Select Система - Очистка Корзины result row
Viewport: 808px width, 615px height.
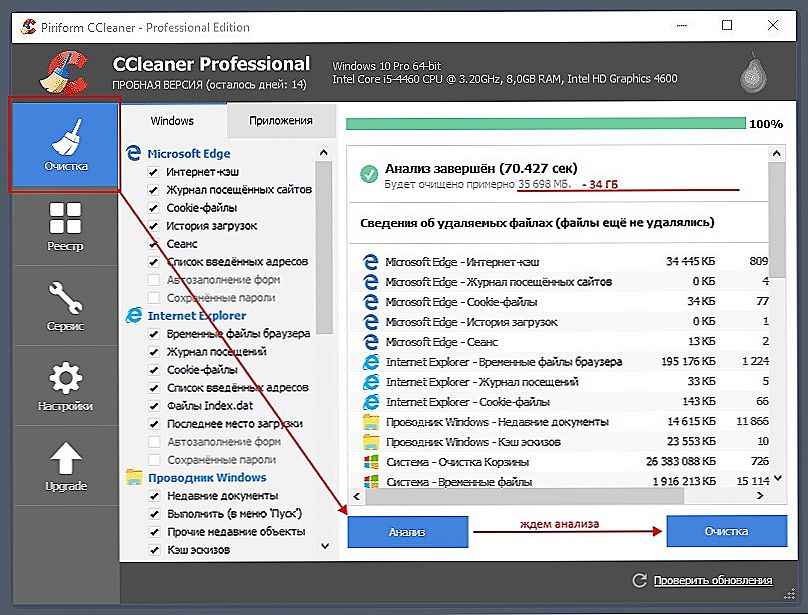point(560,461)
